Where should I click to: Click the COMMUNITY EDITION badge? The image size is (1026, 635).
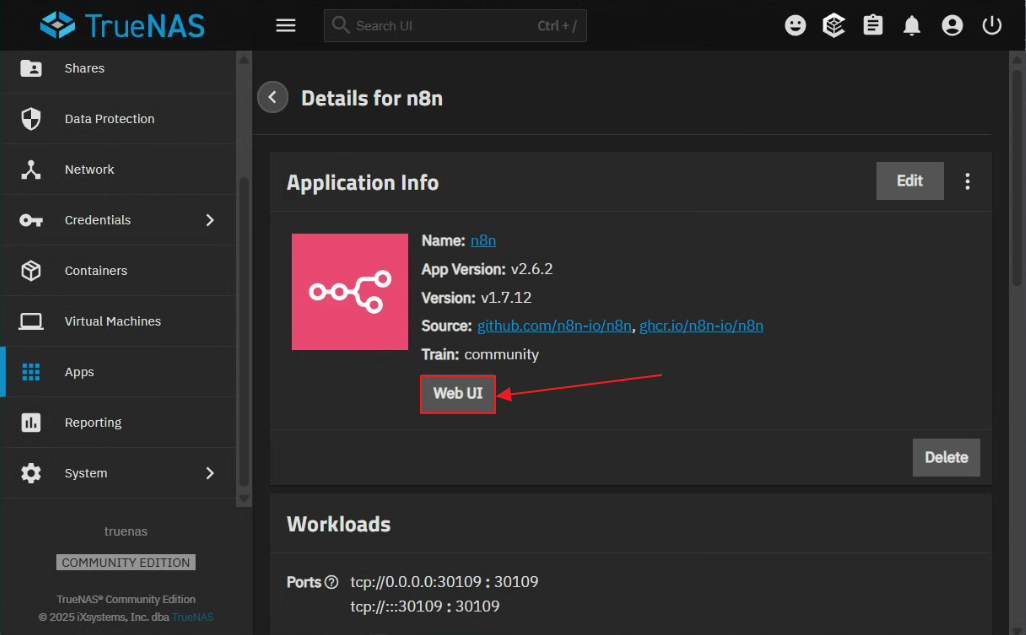tap(126, 562)
